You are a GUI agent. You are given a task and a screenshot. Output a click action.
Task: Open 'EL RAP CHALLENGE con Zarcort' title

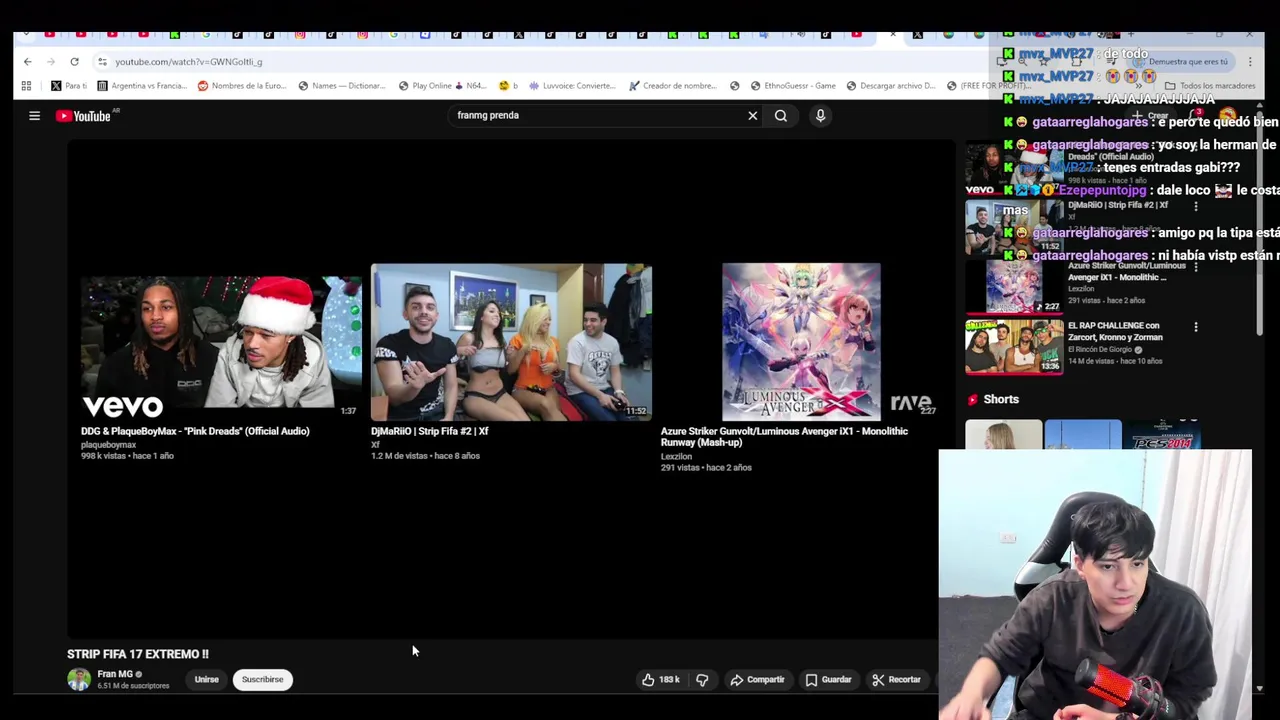(x=1115, y=331)
